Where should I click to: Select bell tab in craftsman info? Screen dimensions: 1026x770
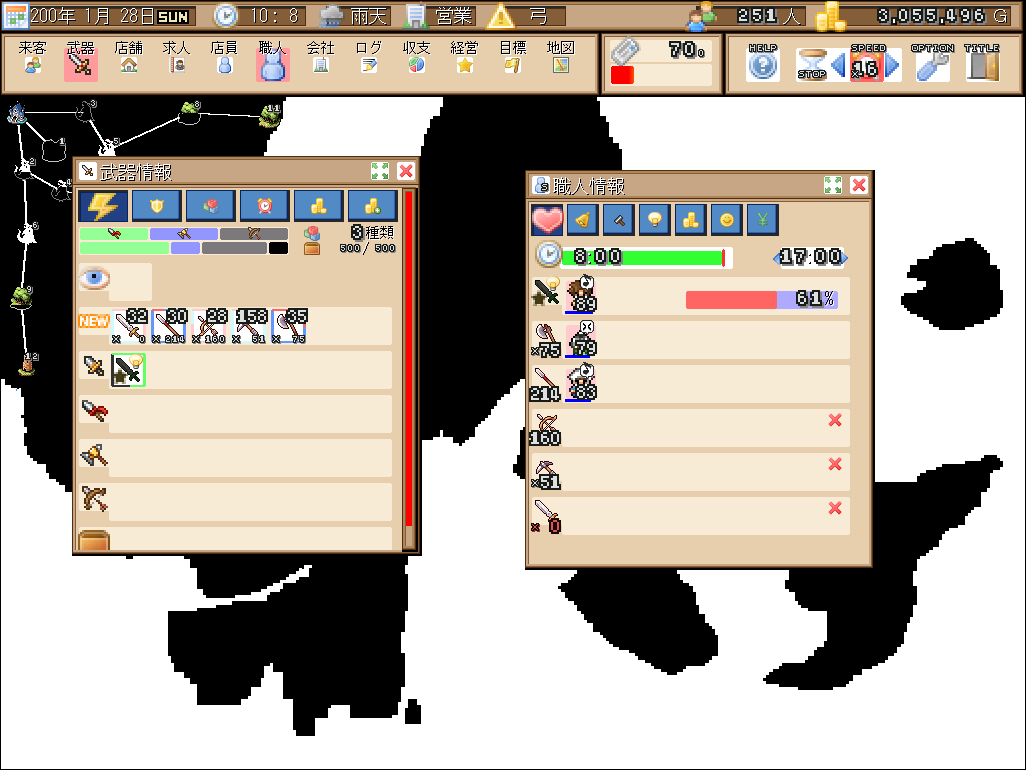click(583, 220)
